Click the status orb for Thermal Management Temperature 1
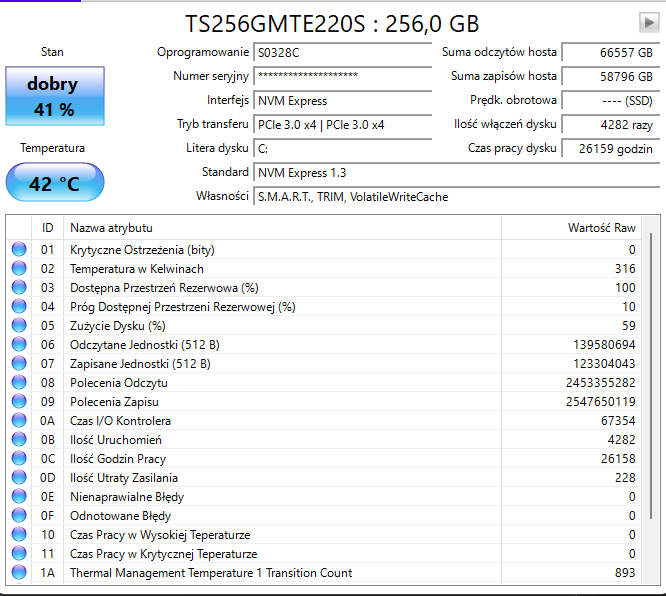Image resolution: width=666 pixels, height=596 pixels. 19,573
